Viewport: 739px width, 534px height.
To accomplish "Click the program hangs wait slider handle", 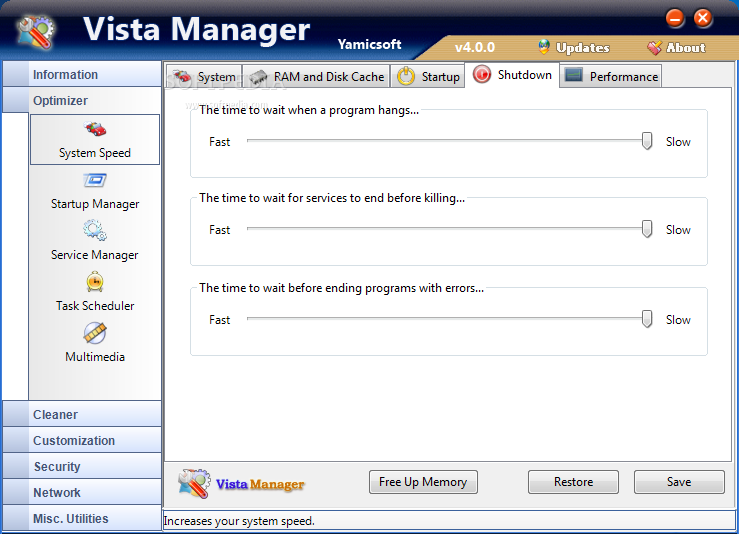I will click(647, 140).
